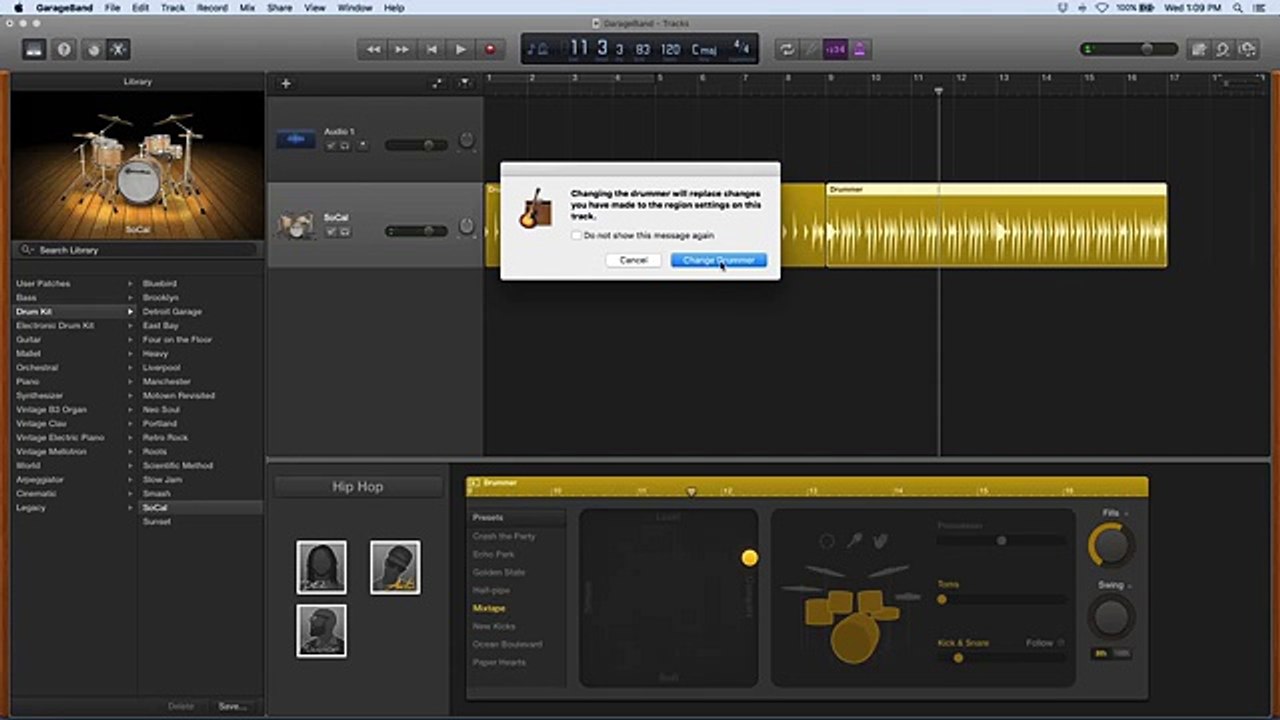Click the Audio 1 pan knob
Image resolution: width=1280 pixels, height=720 pixels.
pos(466,141)
